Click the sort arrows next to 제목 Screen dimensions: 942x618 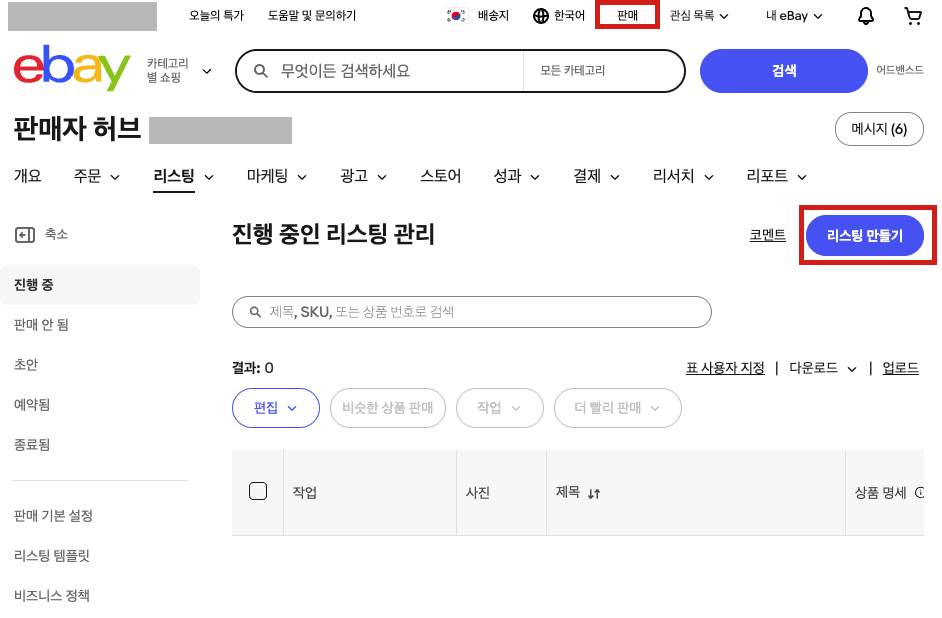(594, 494)
